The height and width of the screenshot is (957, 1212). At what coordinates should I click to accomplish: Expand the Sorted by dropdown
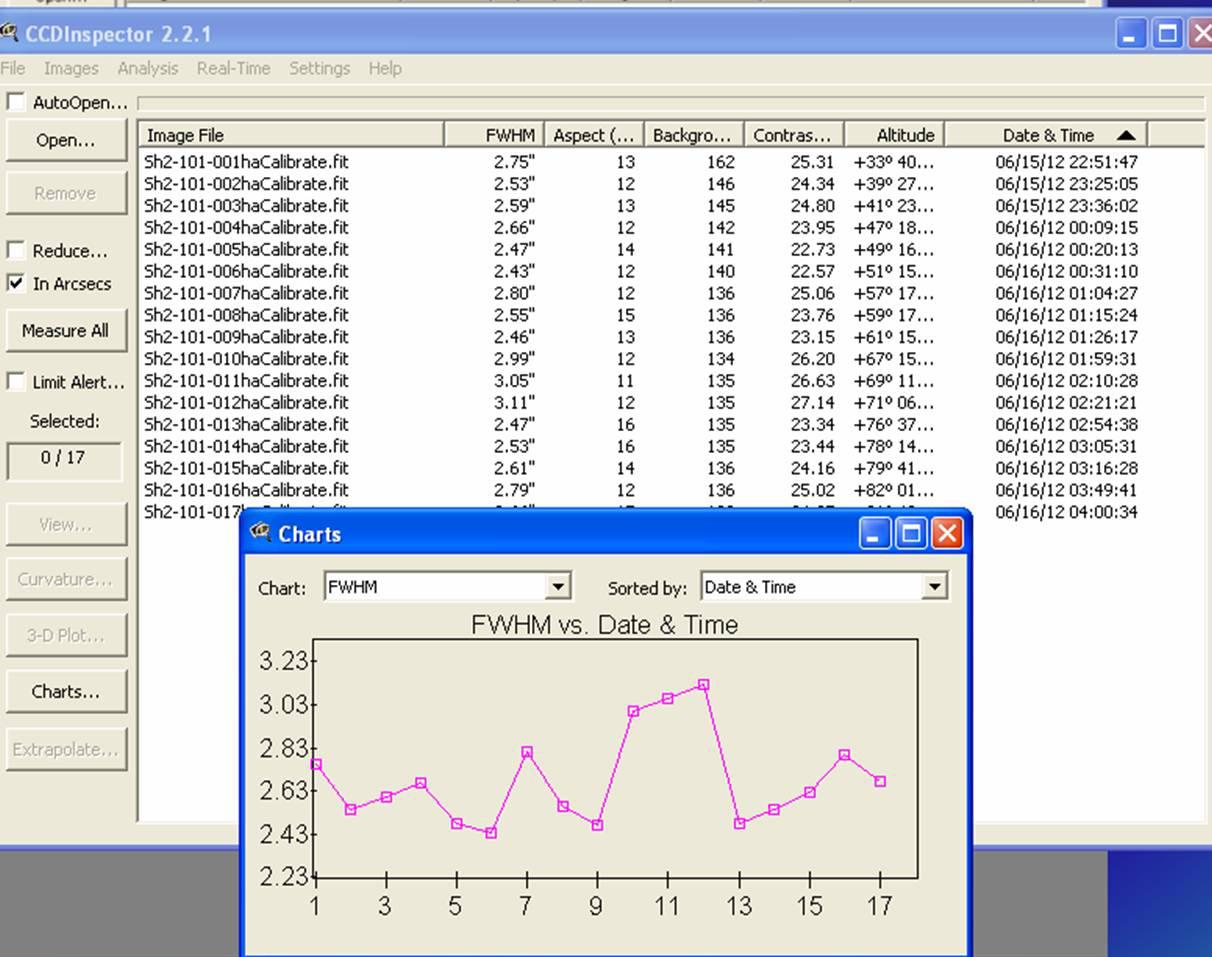coord(934,587)
